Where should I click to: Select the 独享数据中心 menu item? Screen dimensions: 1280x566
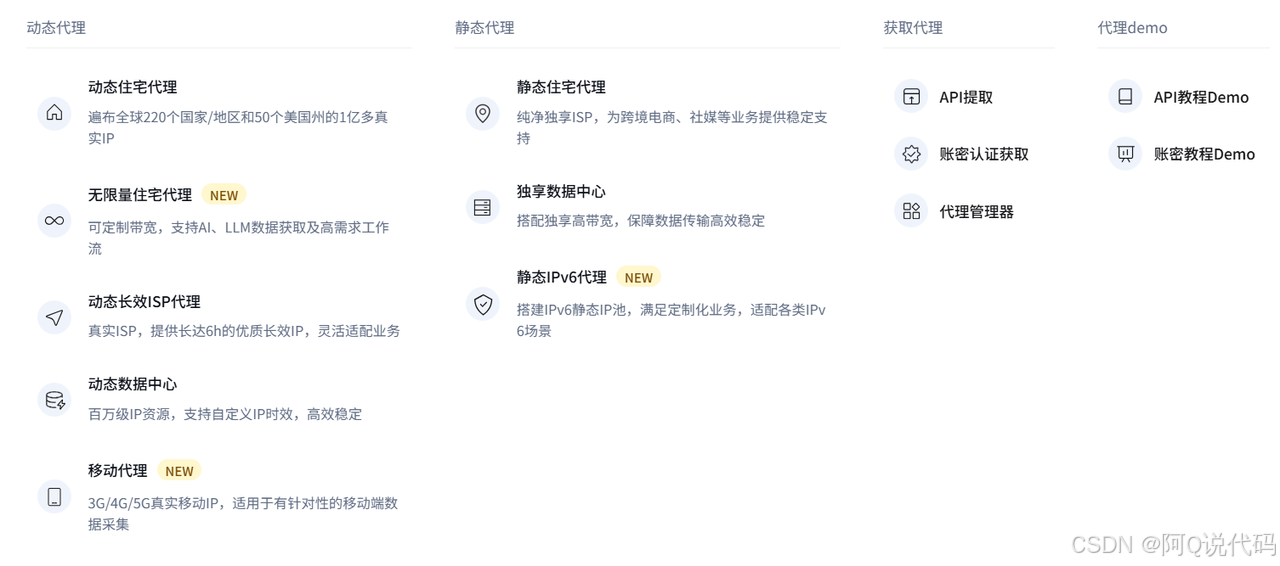coord(561,191)
